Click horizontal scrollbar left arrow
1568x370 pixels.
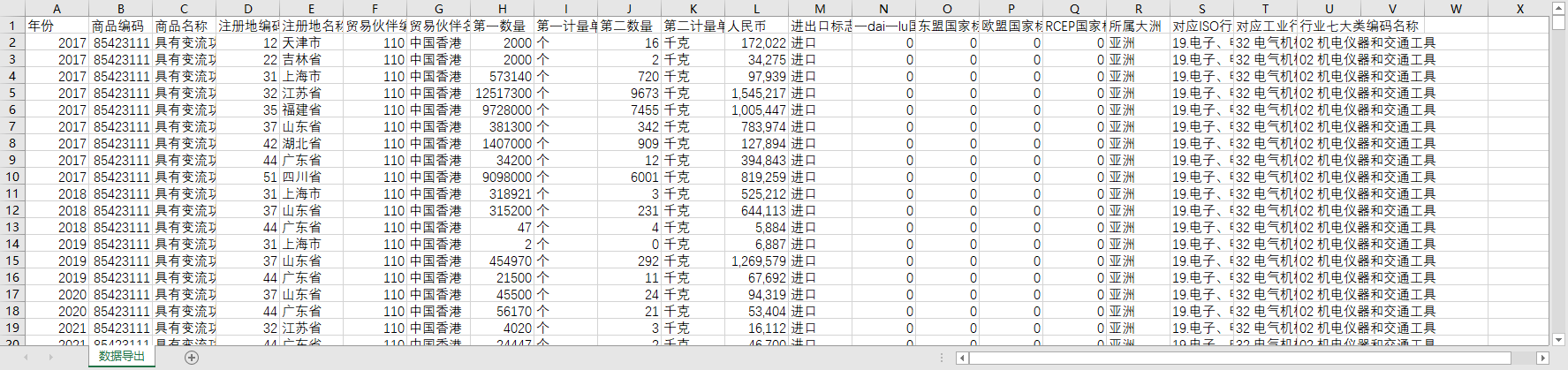point(962,358)
